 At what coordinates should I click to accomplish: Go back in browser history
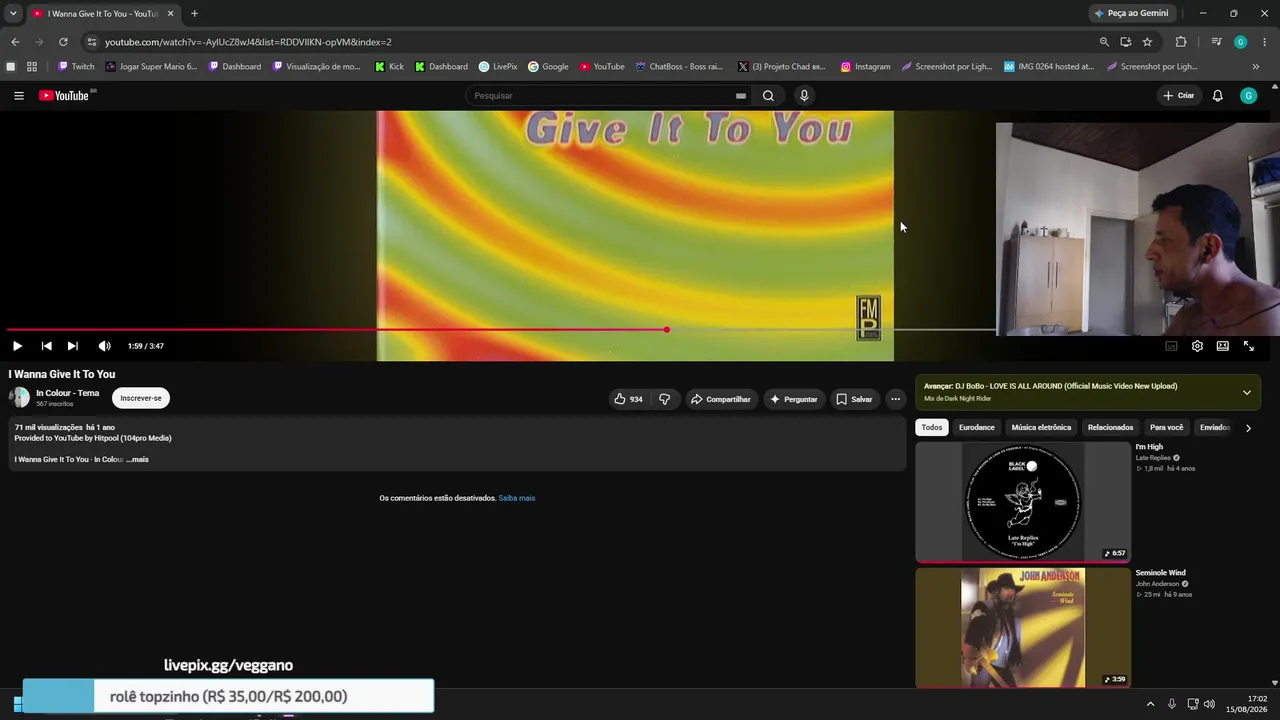tap(15, 42)
